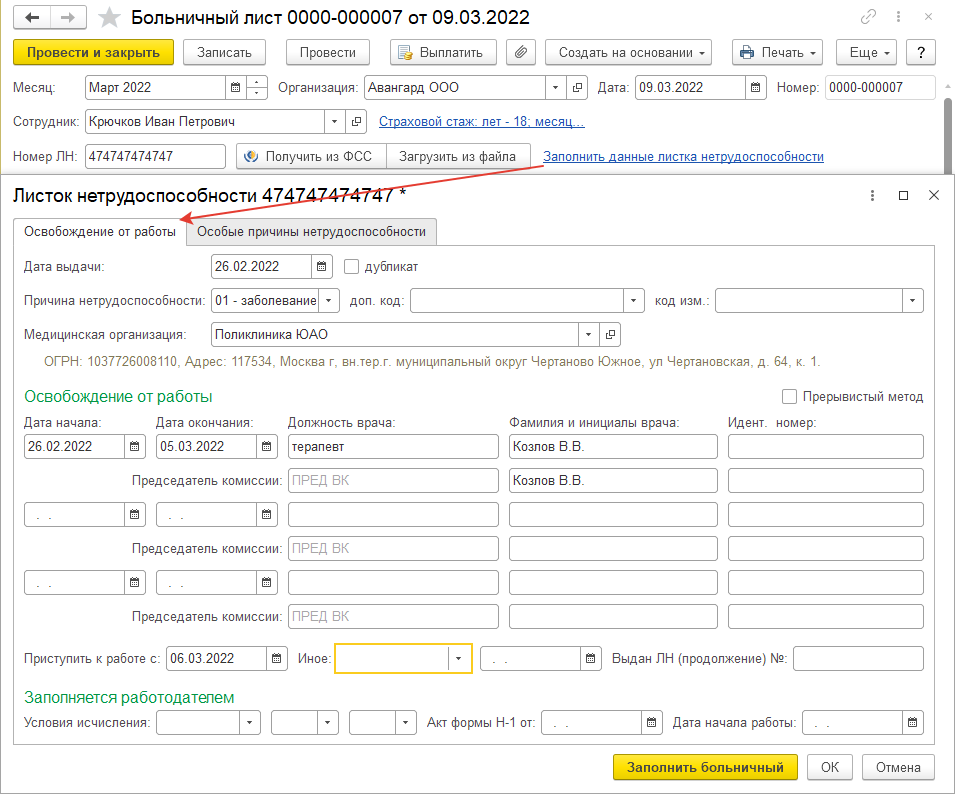Expand the Организация dropdown list
Viewport: 955px width, 794px height.
tap(555, 88)
